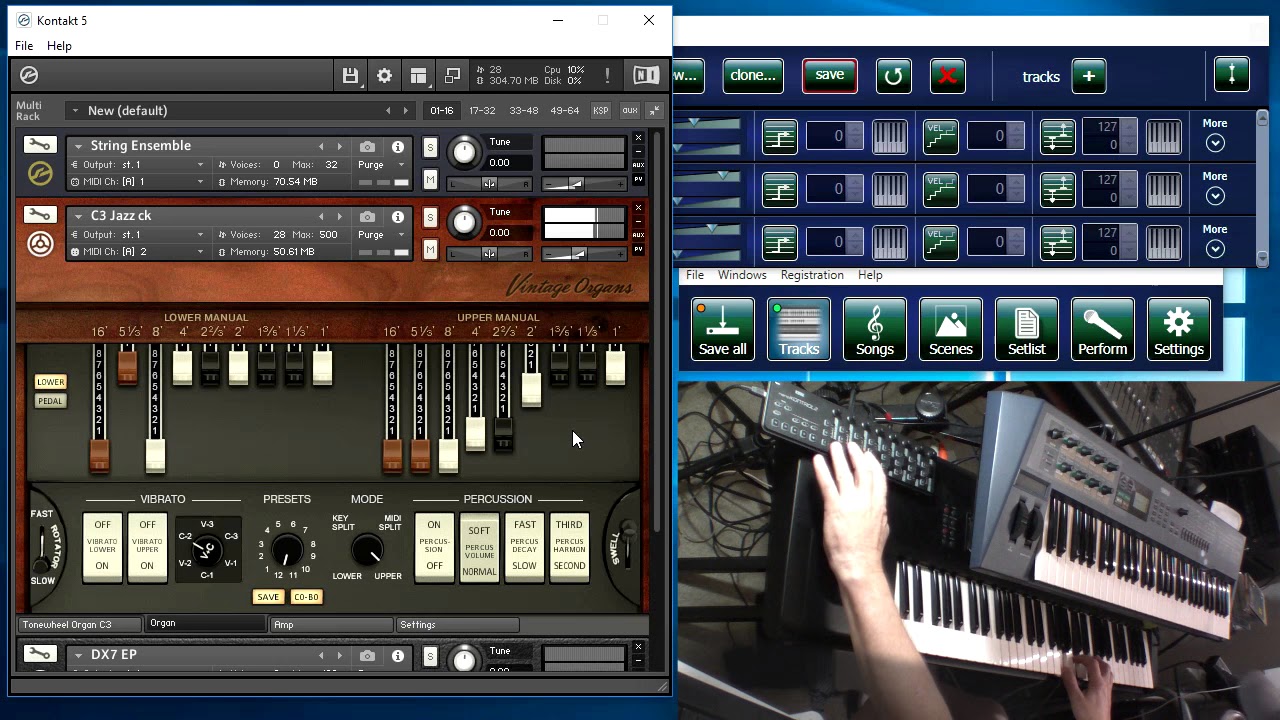Toggle the Vibrato Lower switch
The height and width of the screenshot is (720, 1280).
pos(102,546)
